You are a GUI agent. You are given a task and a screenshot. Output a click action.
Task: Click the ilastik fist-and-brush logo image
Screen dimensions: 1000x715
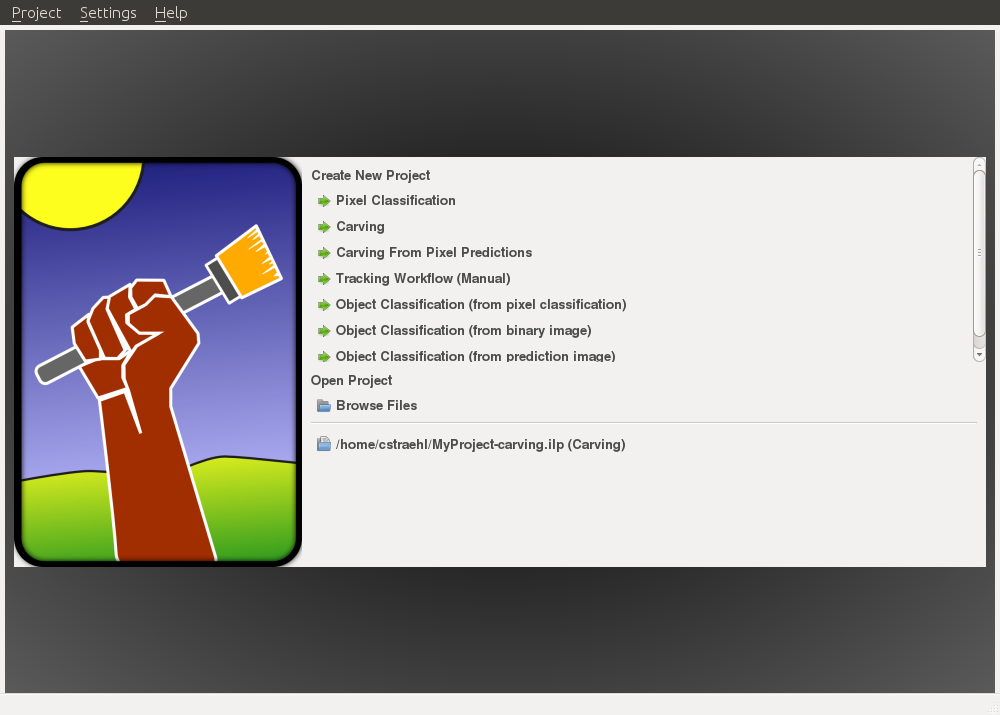coord(158,362)
